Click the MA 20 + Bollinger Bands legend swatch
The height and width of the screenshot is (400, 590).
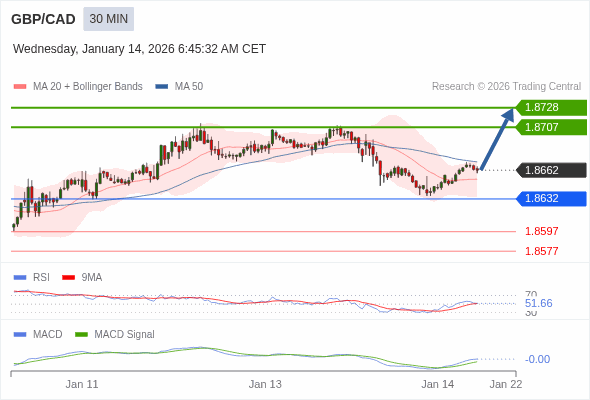click(20, 87)
